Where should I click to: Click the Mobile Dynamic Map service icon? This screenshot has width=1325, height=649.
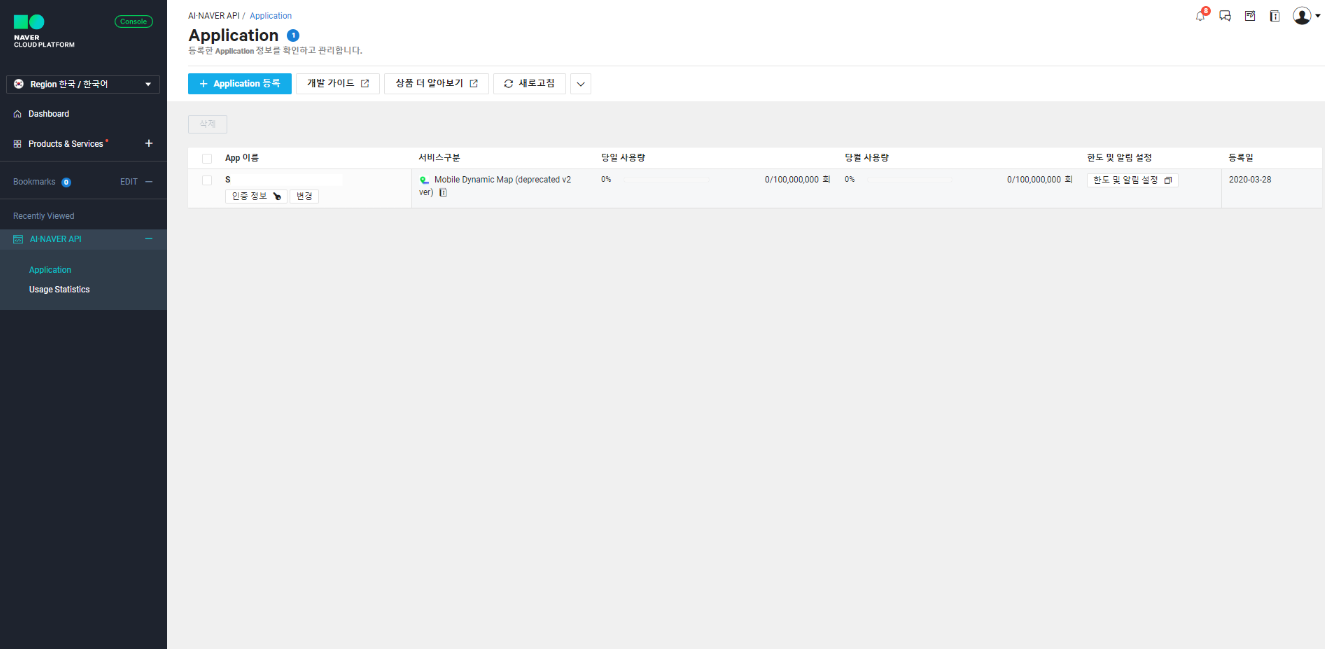[424, 180]
